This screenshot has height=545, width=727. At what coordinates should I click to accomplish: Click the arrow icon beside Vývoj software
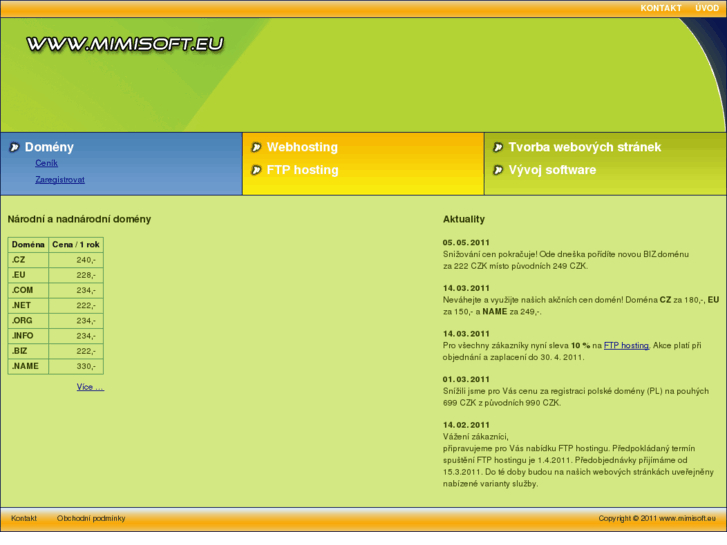pos(498,170)
